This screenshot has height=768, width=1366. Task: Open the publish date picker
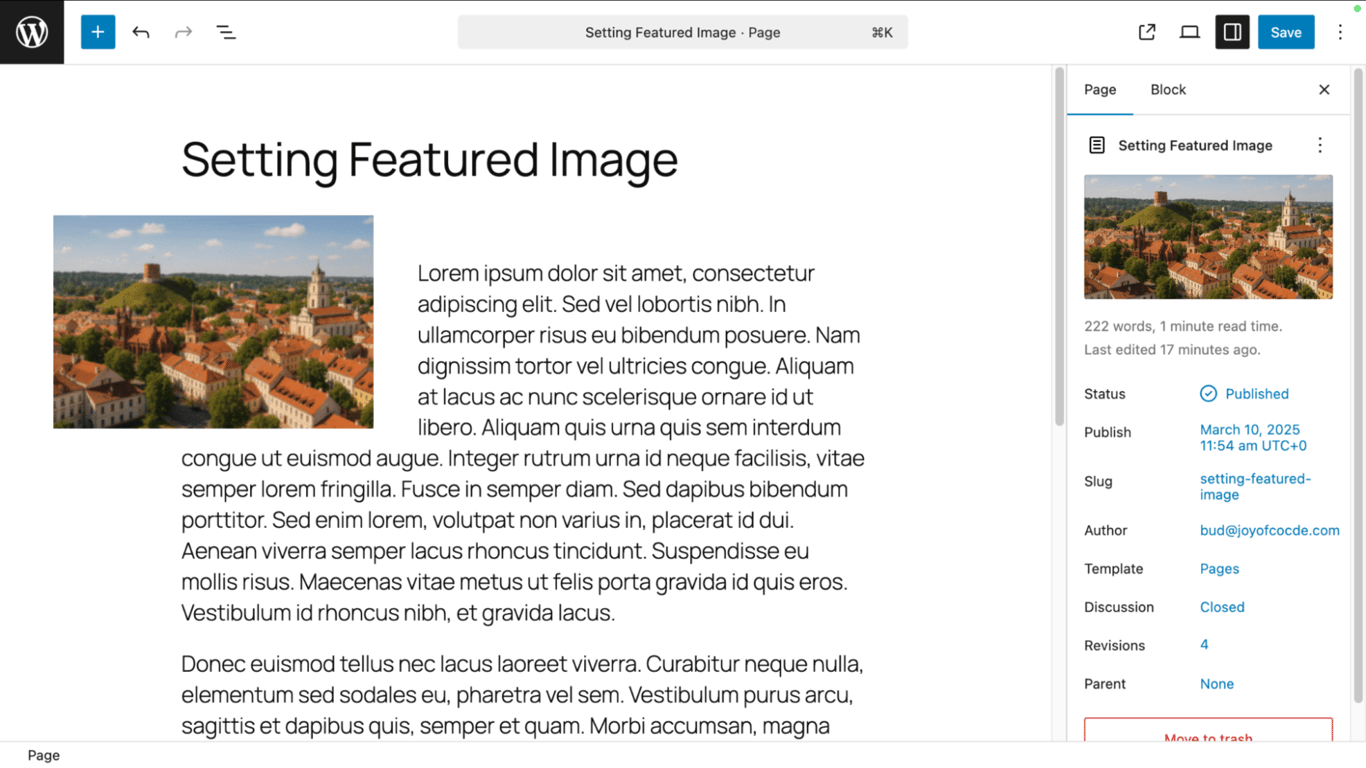1251,438
